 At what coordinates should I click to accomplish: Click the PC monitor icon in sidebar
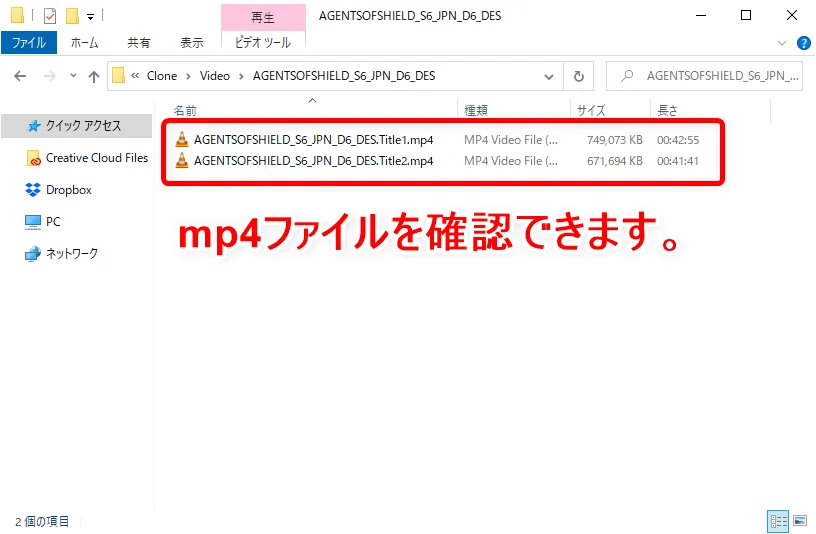(x=33, y=222)
